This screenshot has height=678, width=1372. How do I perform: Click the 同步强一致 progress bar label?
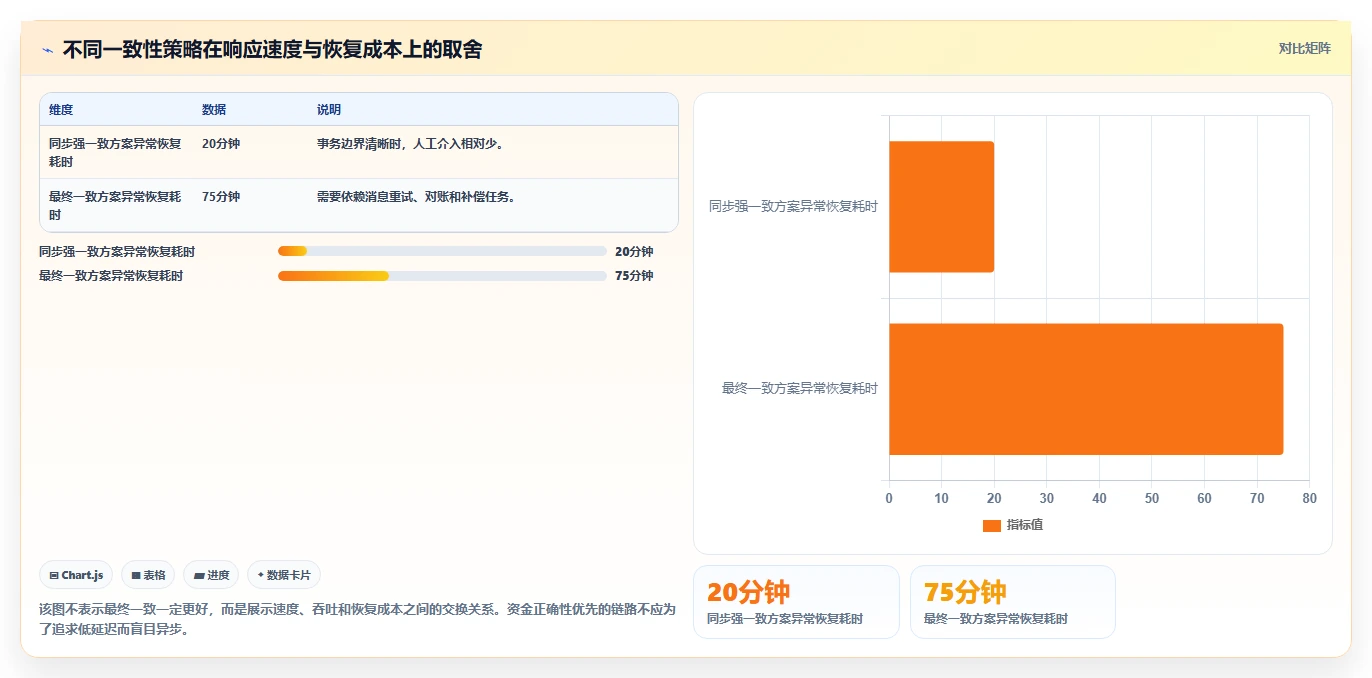tap(117, 251)
